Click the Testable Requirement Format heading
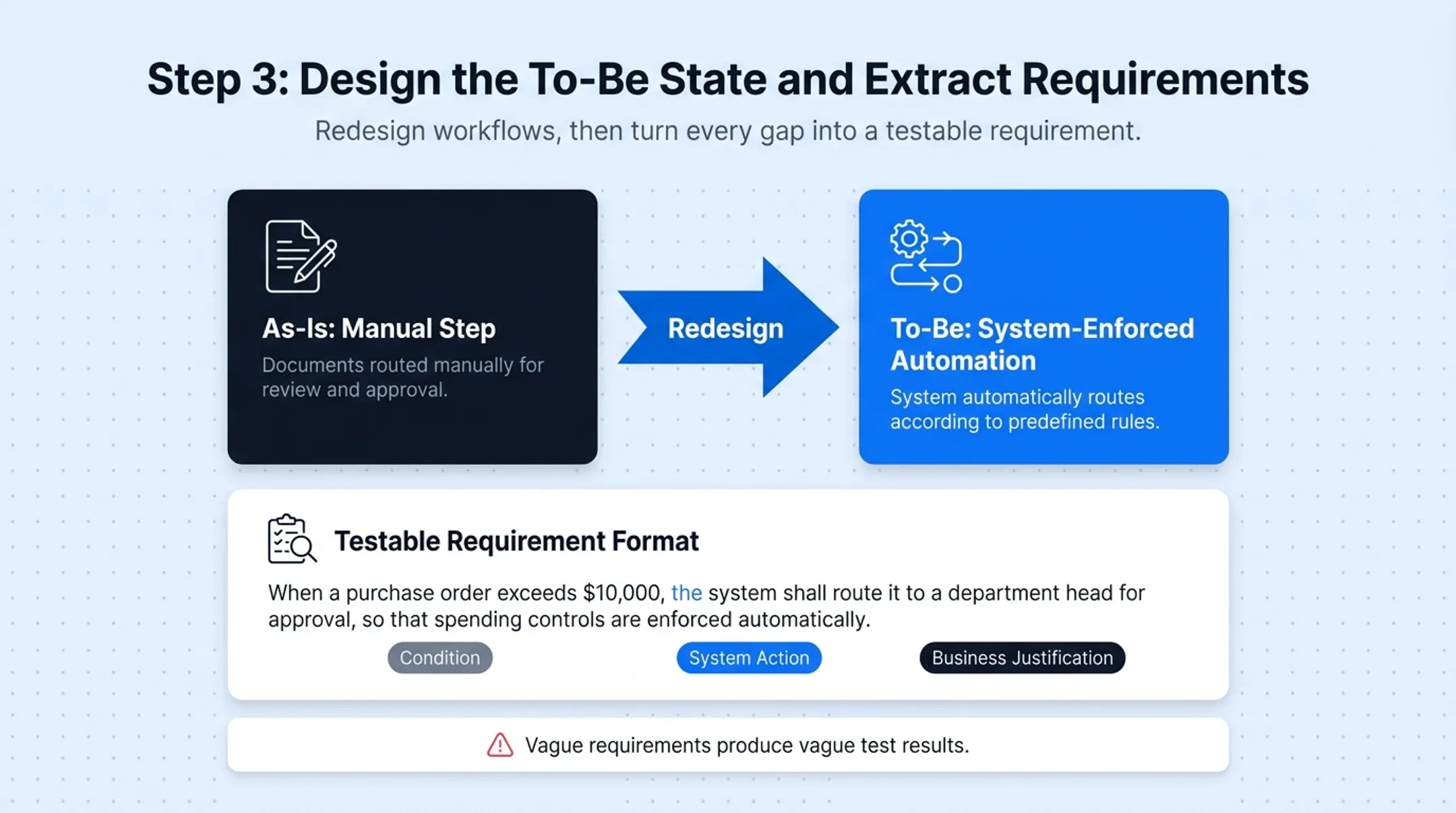This screenshot has width=1456, height=813. tap(516, 541)
